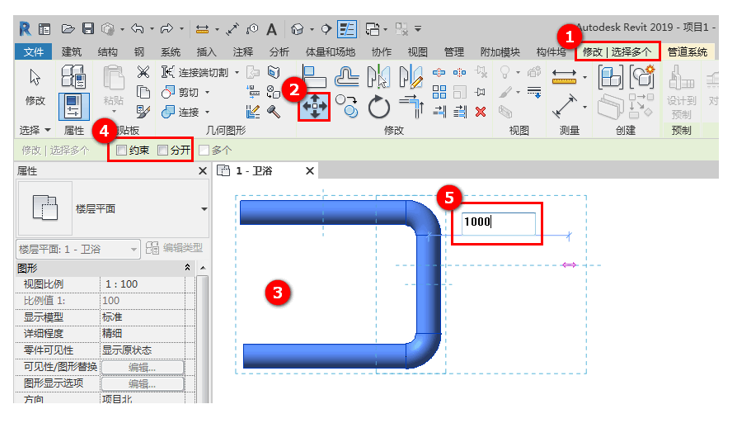Toggle the 分开 (Disjoin) checkbox
The image size is (729, 445).
click(164, 150)
